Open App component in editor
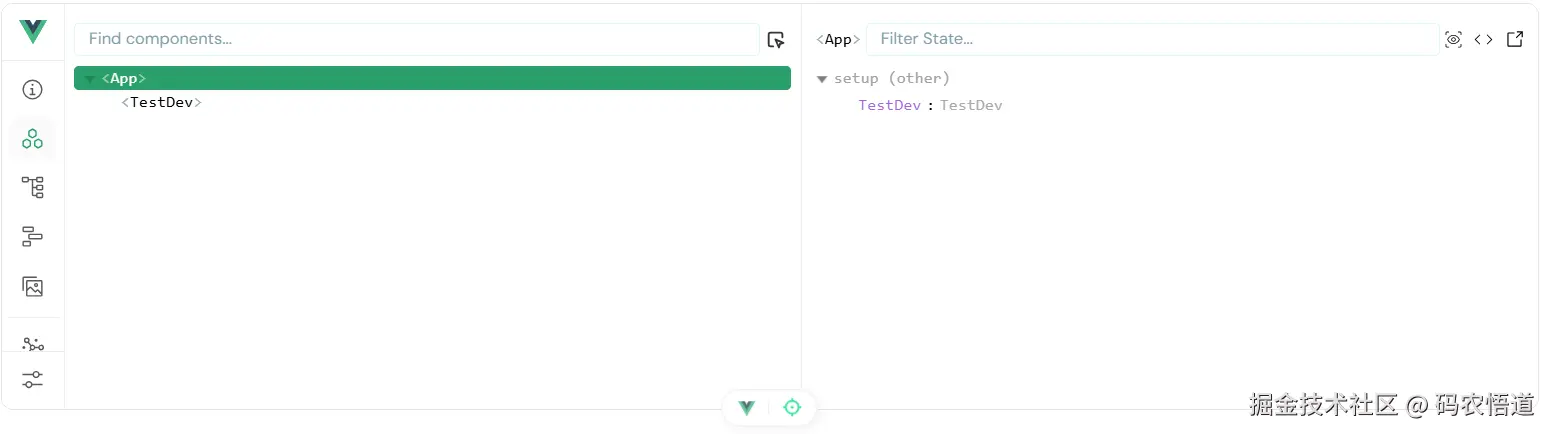The height and width of the screenshot is (434, 1550). (x=1515, y=40)
